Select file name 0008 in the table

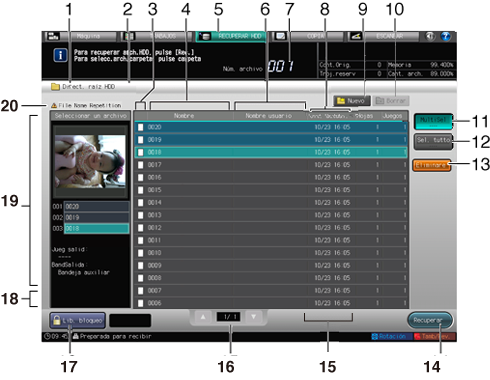[154, 278]
